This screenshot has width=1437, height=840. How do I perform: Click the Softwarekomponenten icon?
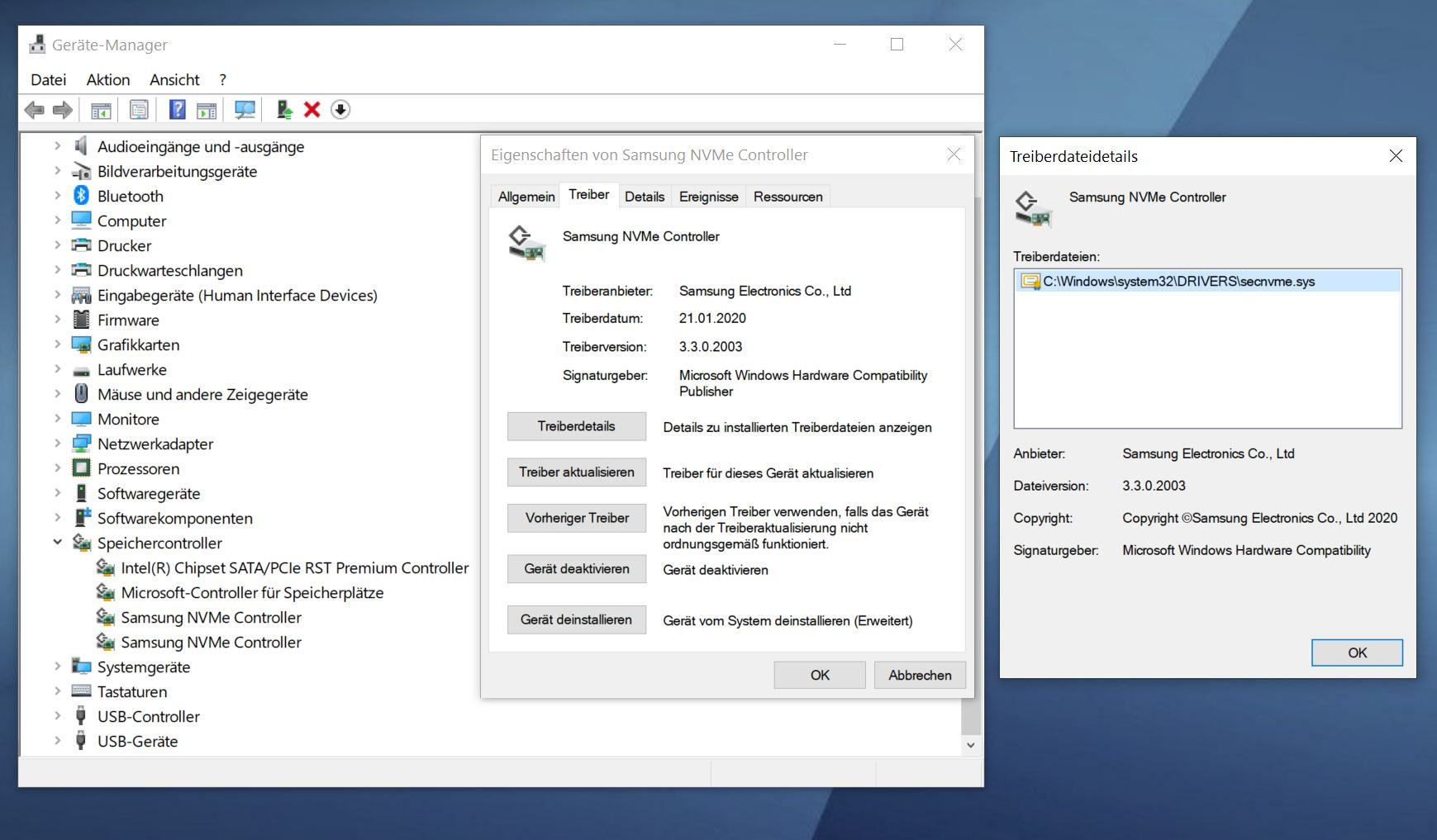click(x=81, y=518)
